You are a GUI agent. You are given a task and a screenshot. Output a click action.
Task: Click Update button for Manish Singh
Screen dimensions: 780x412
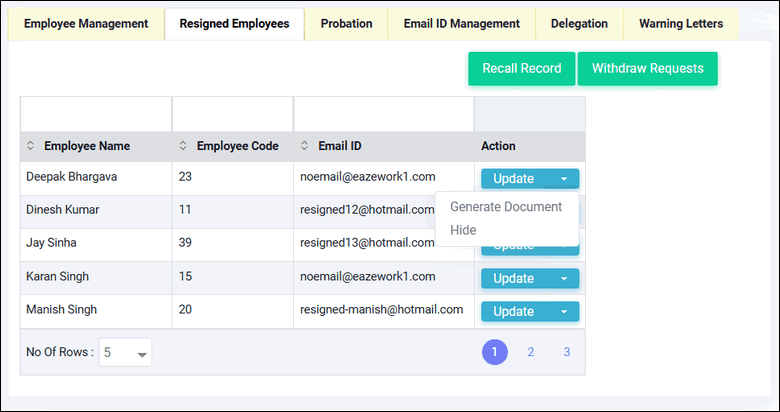point(514,312)
